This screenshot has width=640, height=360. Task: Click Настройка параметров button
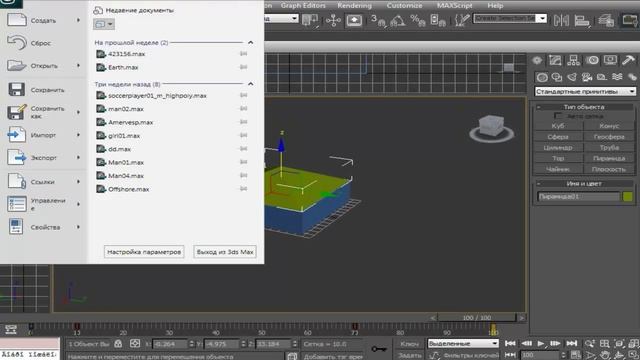click(144, 252)
